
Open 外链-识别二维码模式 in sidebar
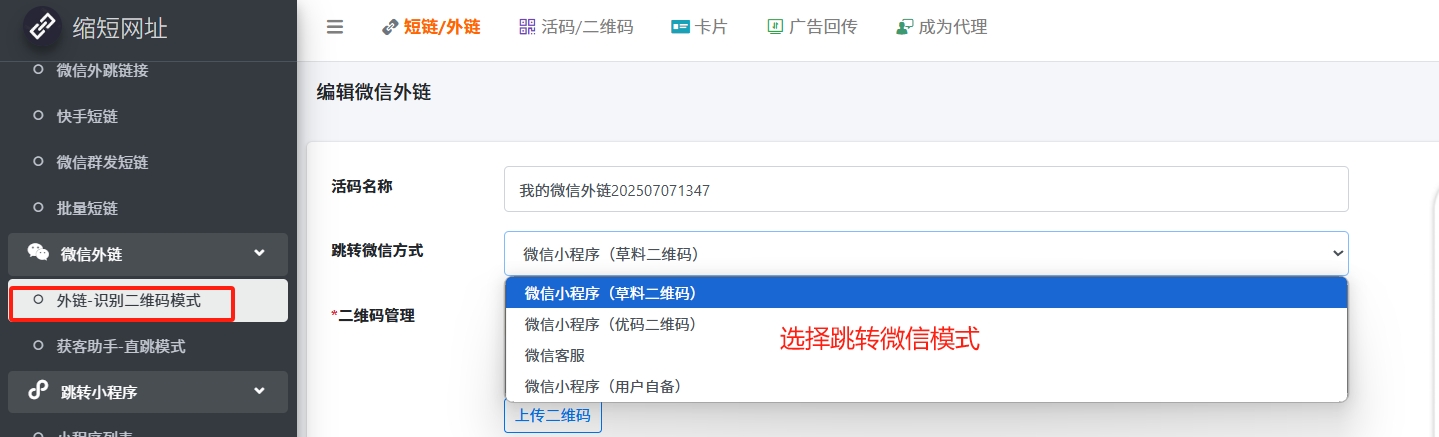128,300
